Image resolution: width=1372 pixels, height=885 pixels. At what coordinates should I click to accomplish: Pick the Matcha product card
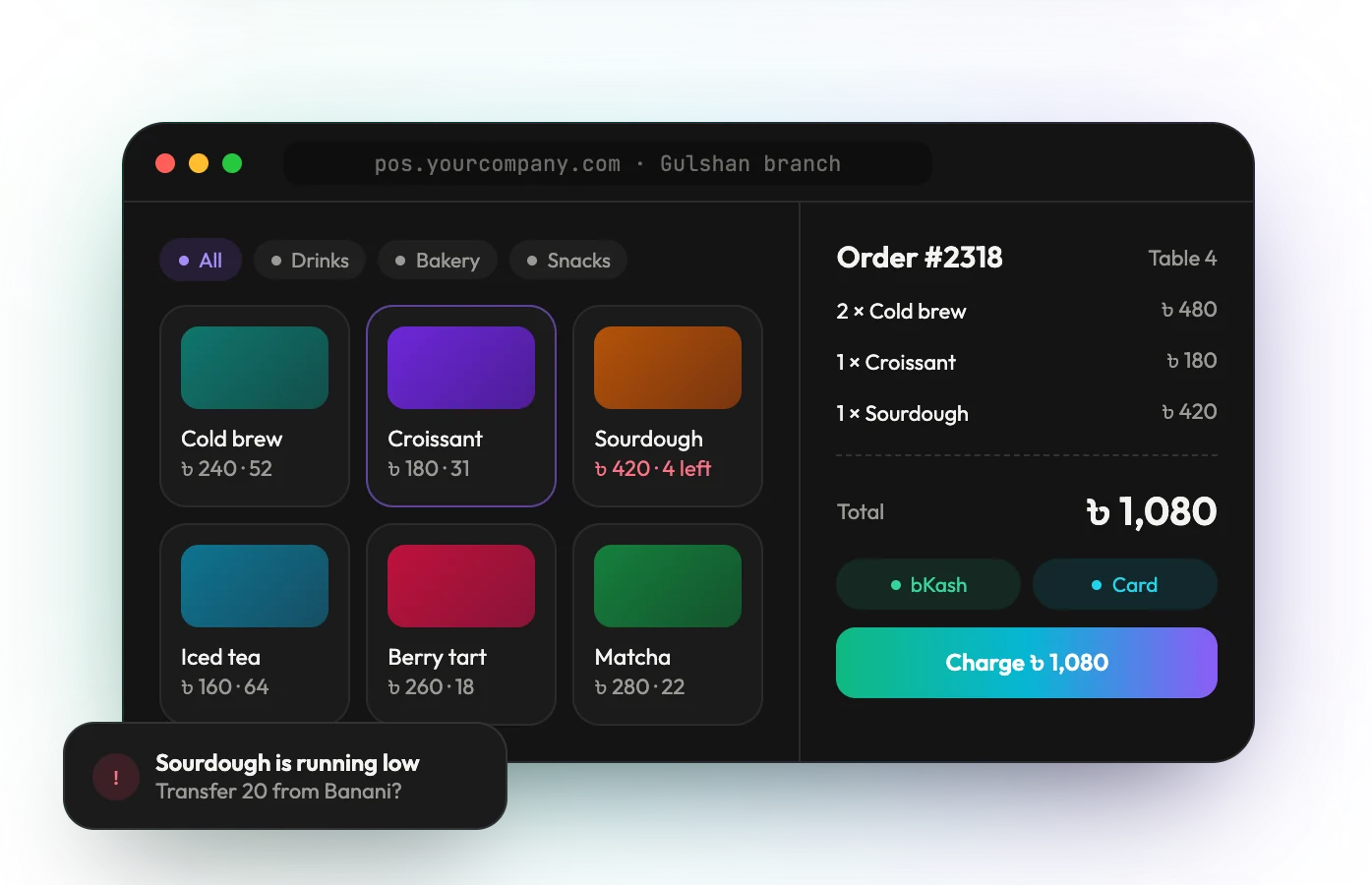(668, 624)
